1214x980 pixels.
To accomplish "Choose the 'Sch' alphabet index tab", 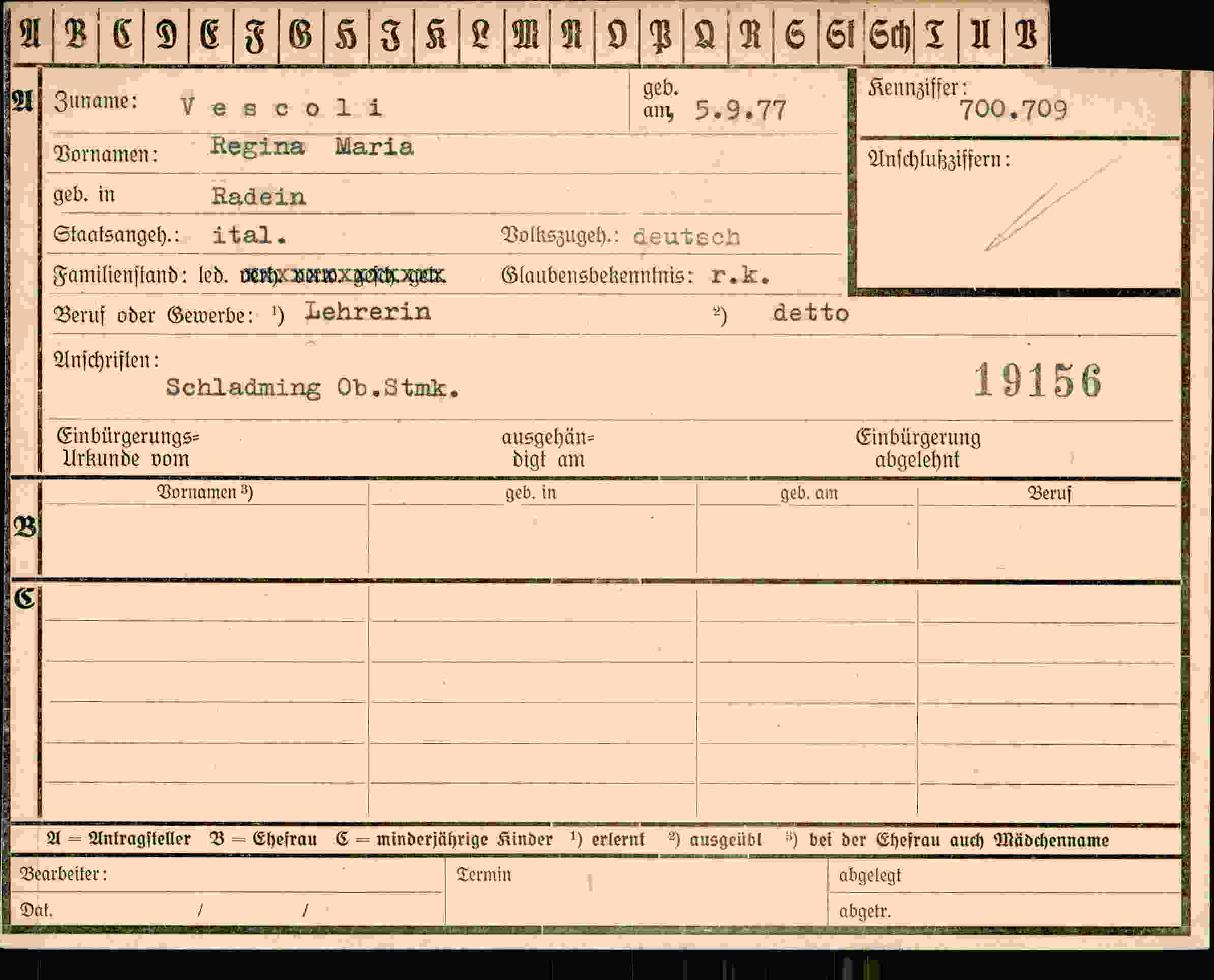I will 889,34.
